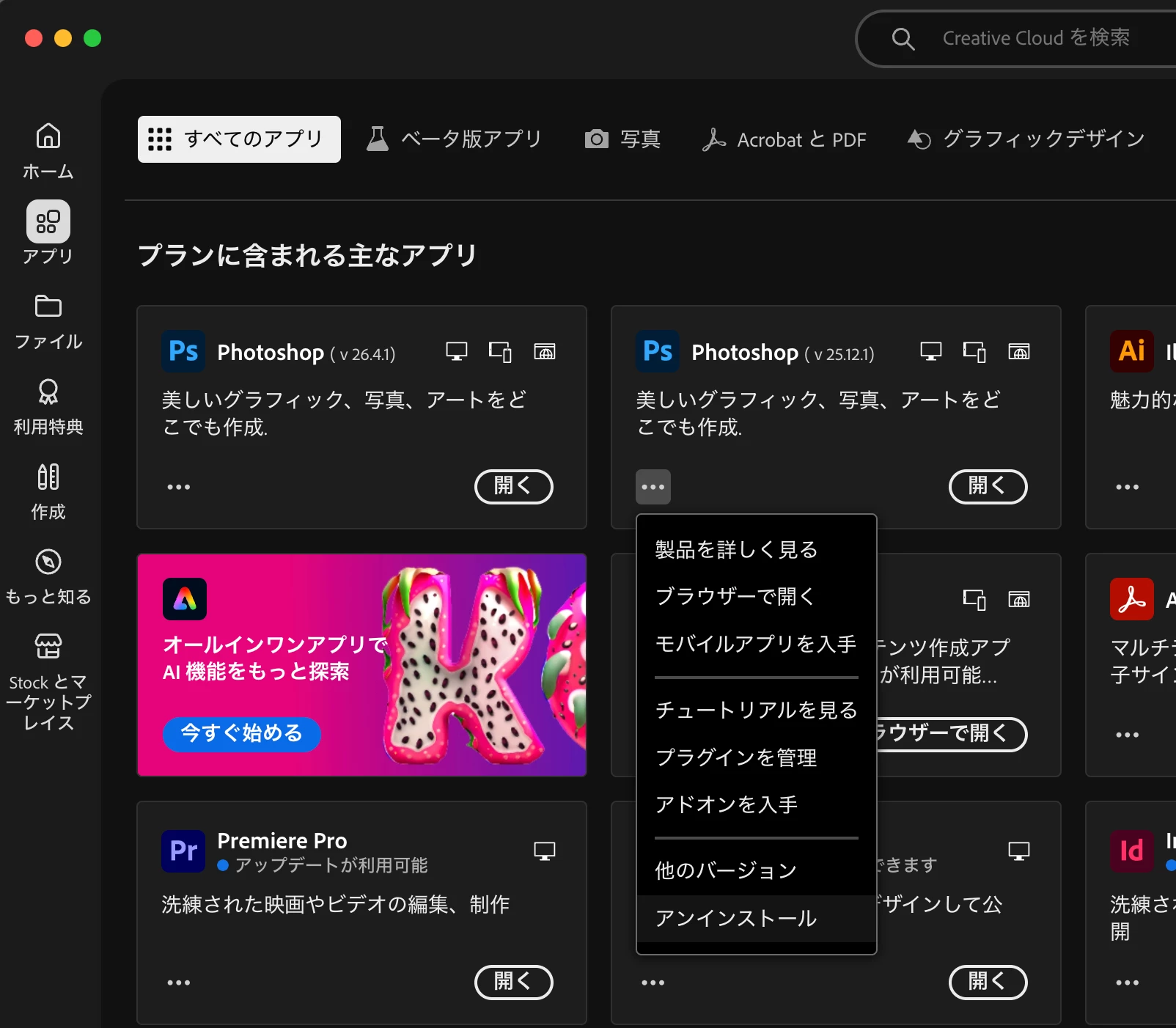Click the web icon above コンテンツ作成アプリ
Viewport: 1176px width, 1028px height.
point(1019,600)
